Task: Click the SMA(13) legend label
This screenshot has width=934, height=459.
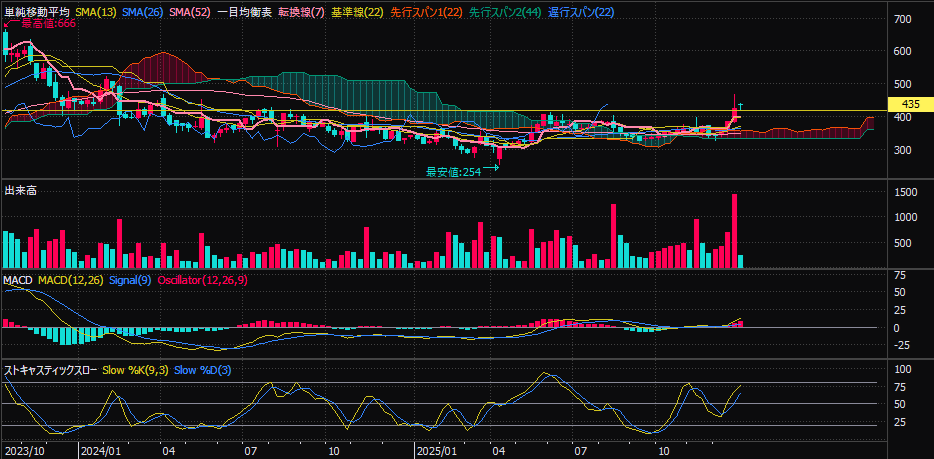Action: pyautogui.click(x=96, y=10)
